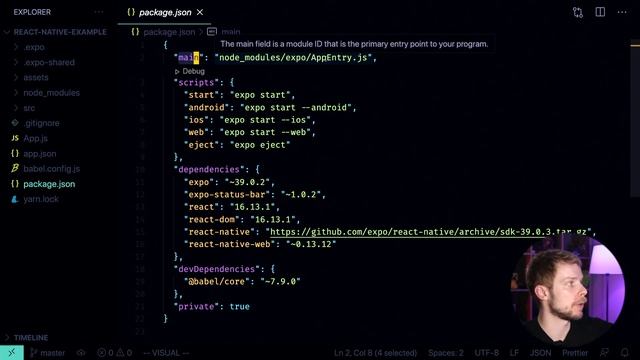Select the package.json editor tab
This screenshot has height=360, width=640.
[164, 13]
